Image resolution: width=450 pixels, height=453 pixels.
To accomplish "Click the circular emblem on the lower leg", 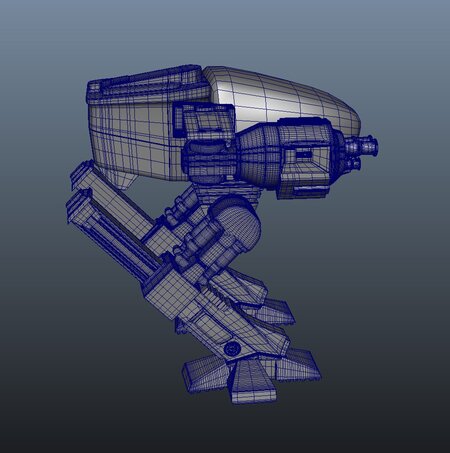I will pos(231,349).
